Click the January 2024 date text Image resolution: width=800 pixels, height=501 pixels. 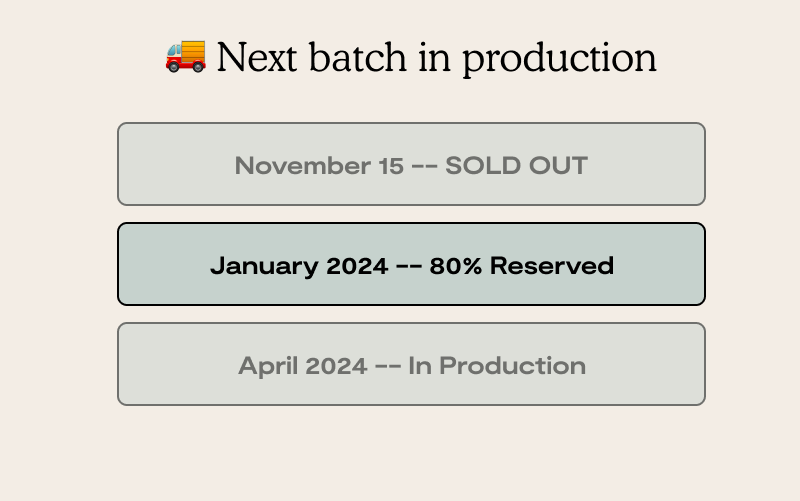pos(299,266)
